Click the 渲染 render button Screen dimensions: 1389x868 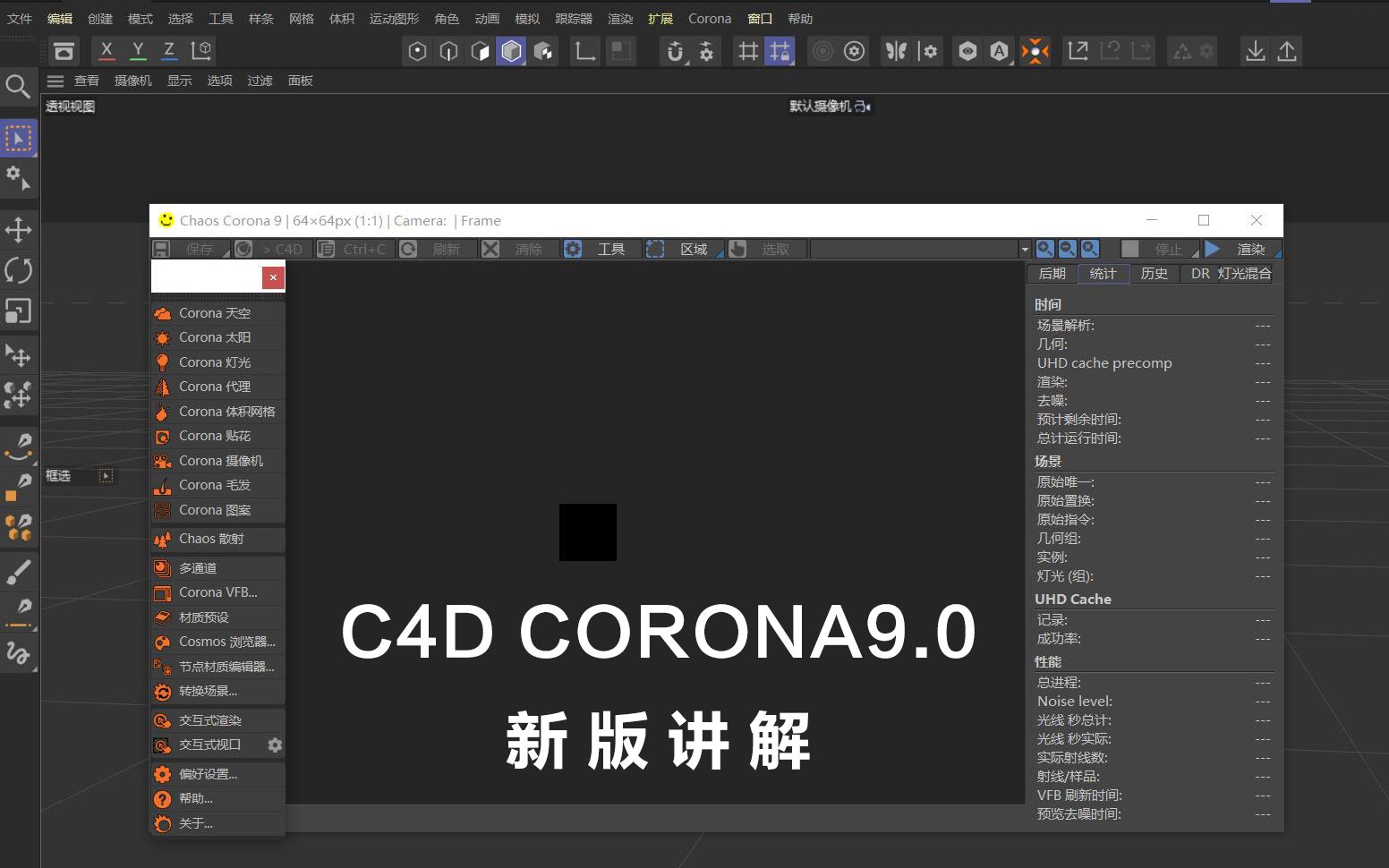click(x=1242, y=249)
